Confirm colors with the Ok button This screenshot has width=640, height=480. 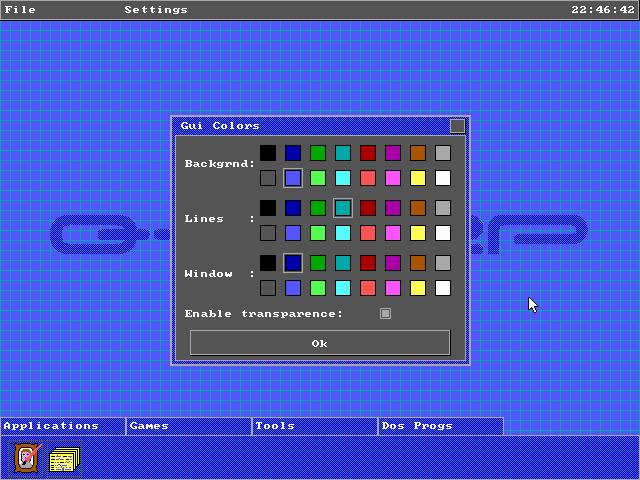[x=320, y=343]
